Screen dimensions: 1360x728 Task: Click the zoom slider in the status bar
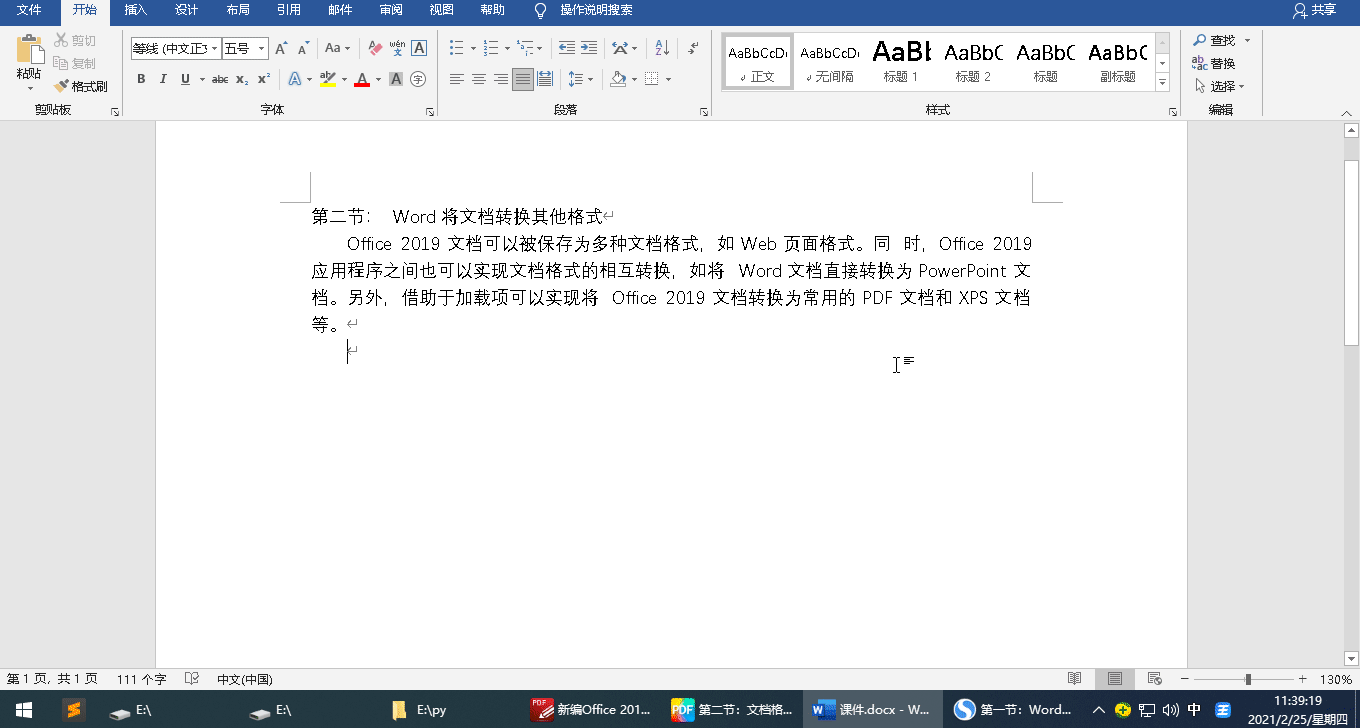pyautogui.click(x=1247, y=679)
